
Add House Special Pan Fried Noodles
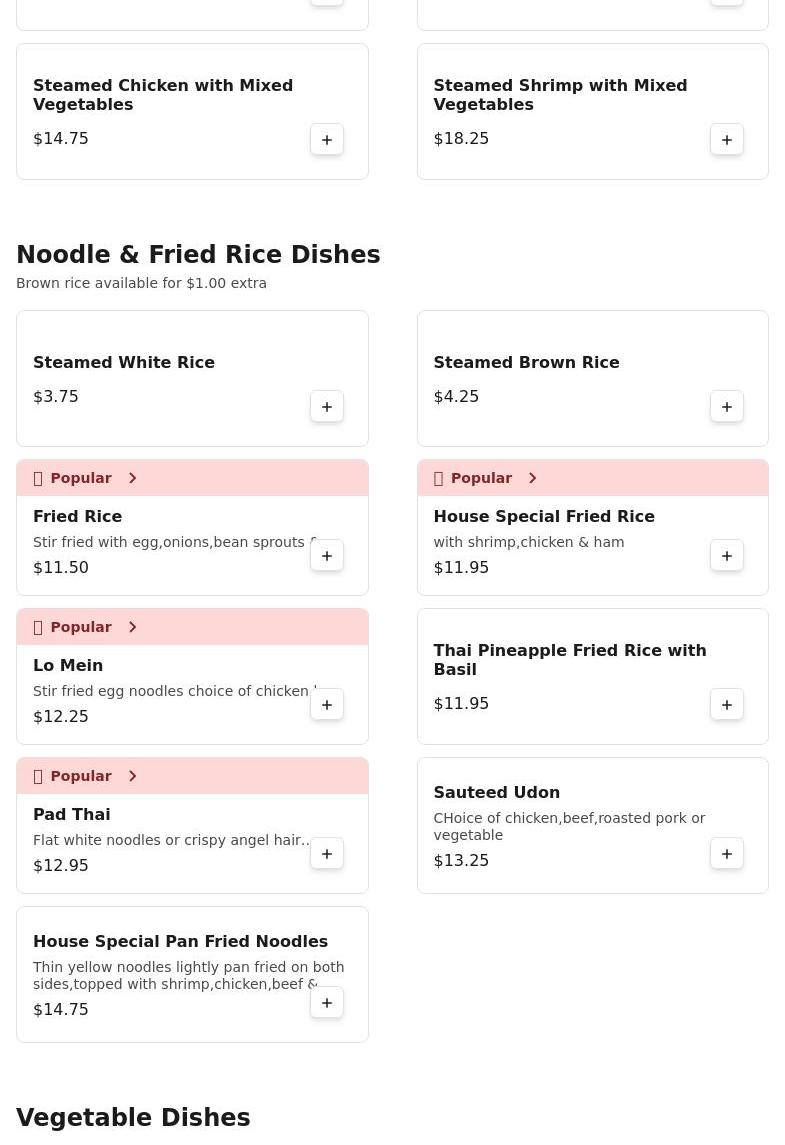pos(326,1003)
